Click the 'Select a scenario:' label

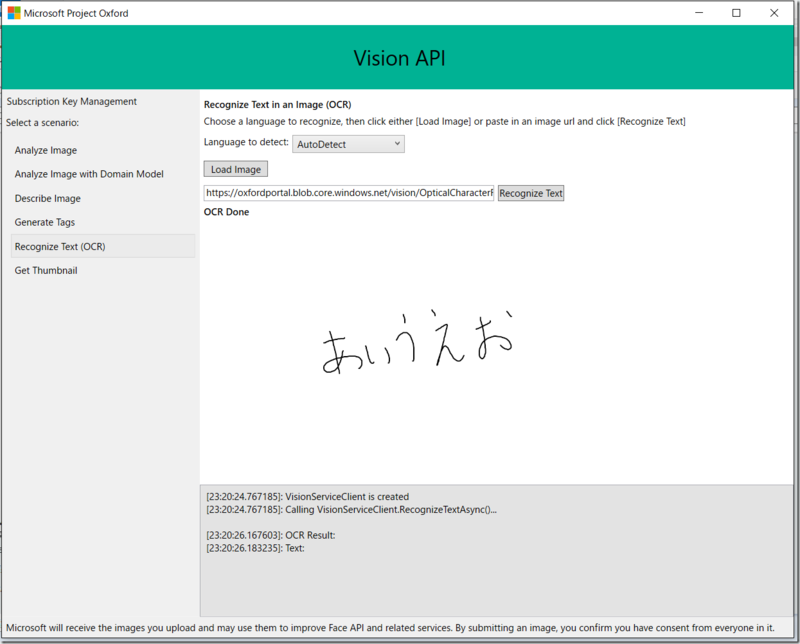pos(42,122)
